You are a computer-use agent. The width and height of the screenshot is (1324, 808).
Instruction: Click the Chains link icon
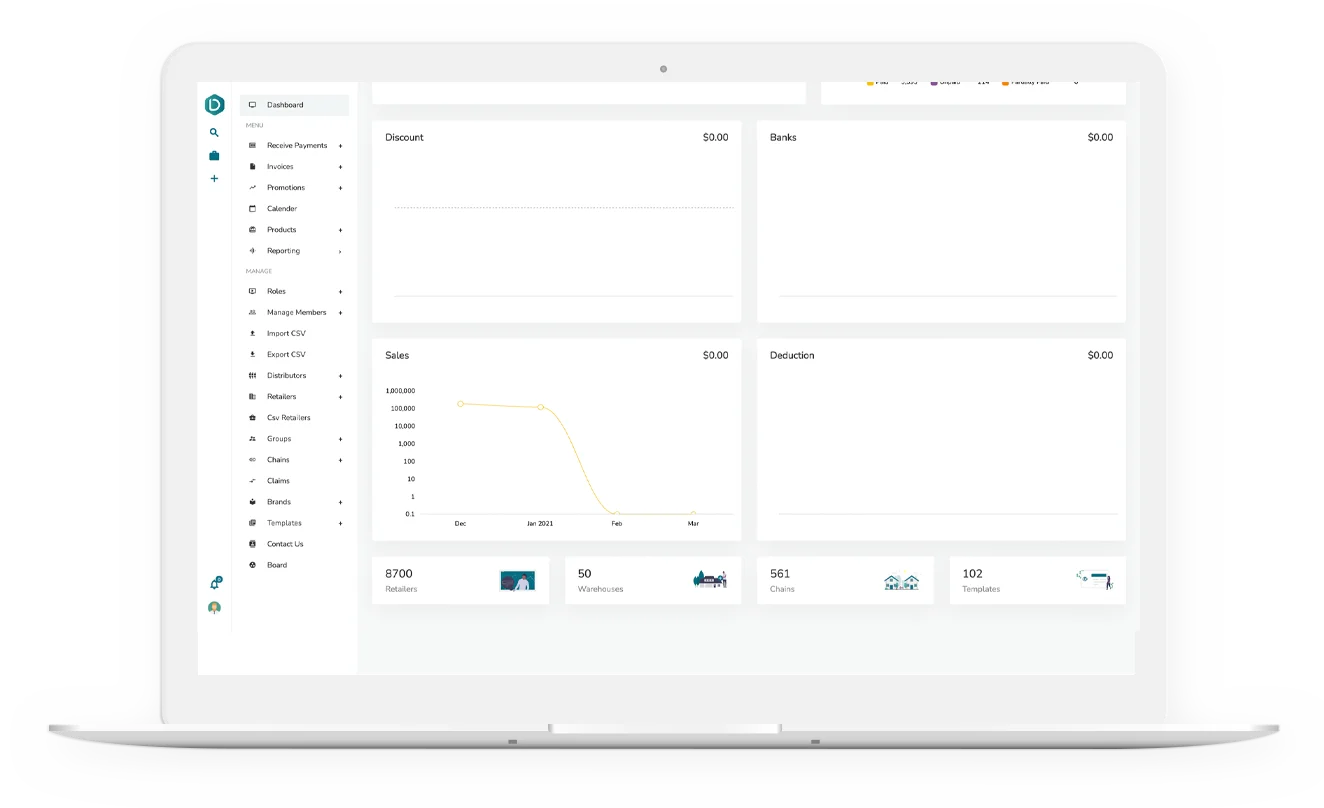(252, 460)
